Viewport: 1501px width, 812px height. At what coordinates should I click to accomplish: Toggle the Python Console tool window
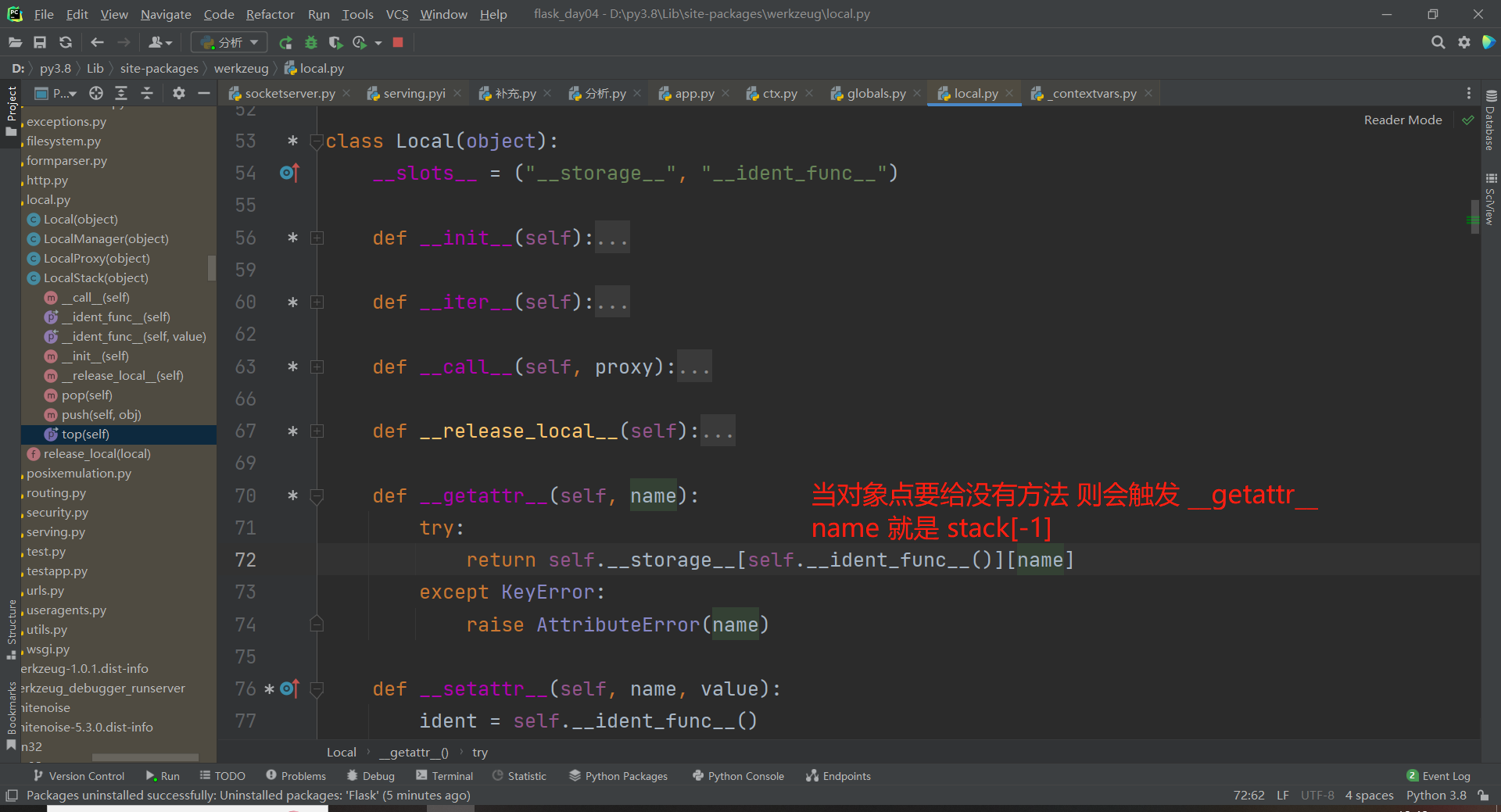click(x=737, y=776)
